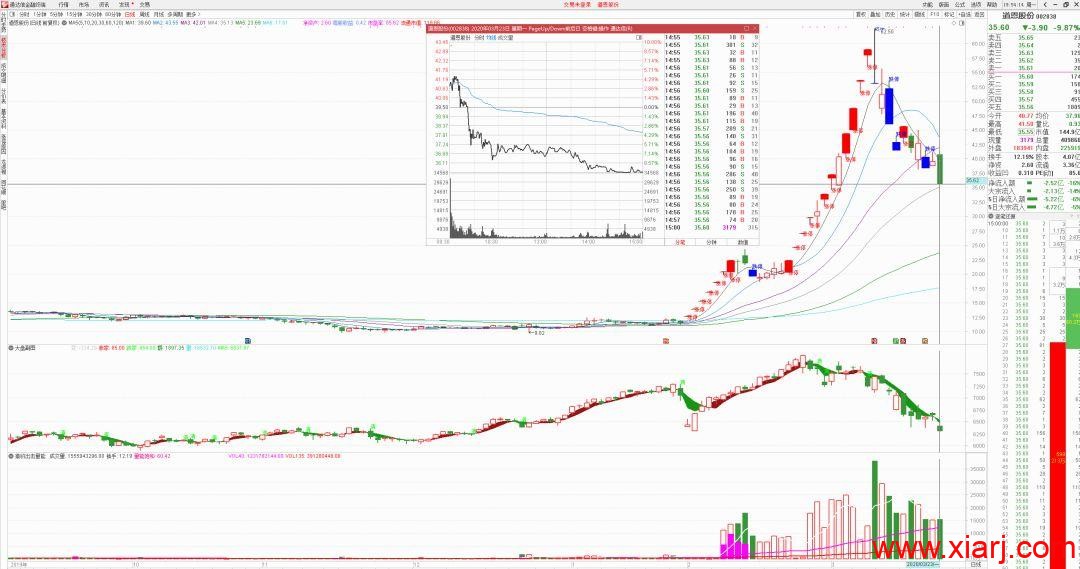Select the 多周期 multi-period view
The width and height of the screenshot is (1080, 569).
tap(175, 14)
